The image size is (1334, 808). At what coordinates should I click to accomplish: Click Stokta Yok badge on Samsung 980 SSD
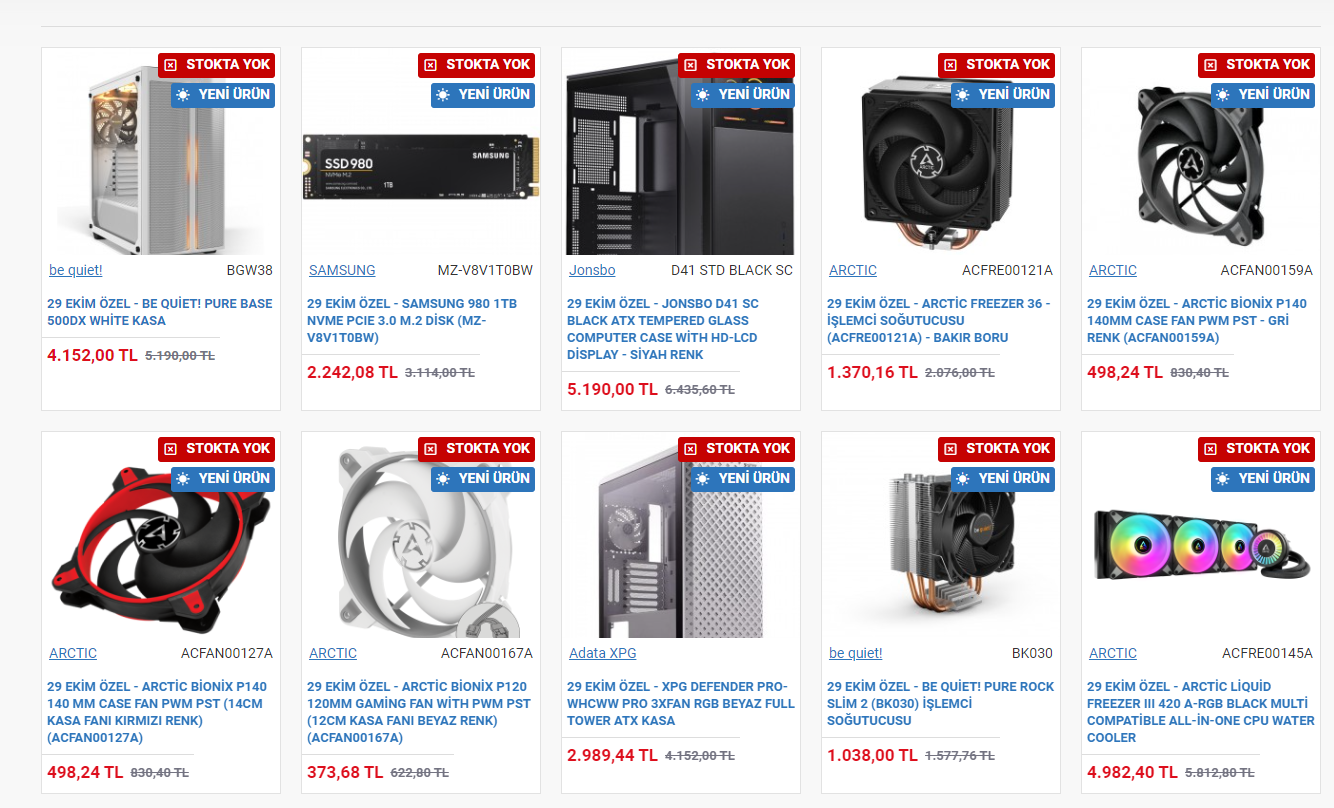click(476, 65)
